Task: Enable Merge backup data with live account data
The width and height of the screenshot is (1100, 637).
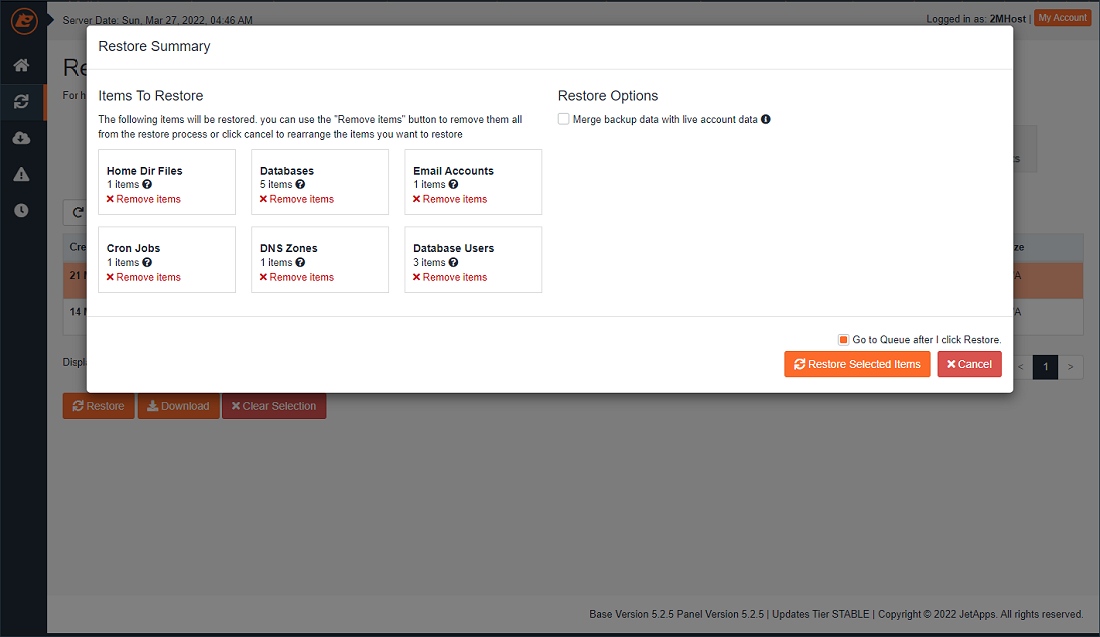Action: 564,119
